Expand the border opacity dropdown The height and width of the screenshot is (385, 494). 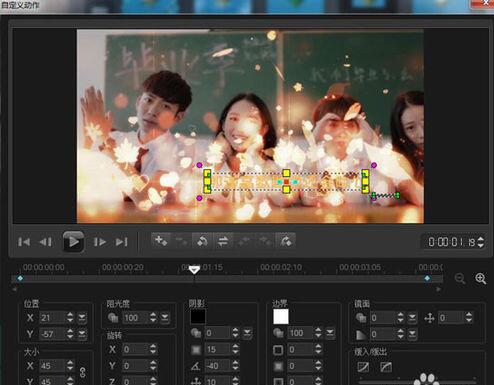330,333
